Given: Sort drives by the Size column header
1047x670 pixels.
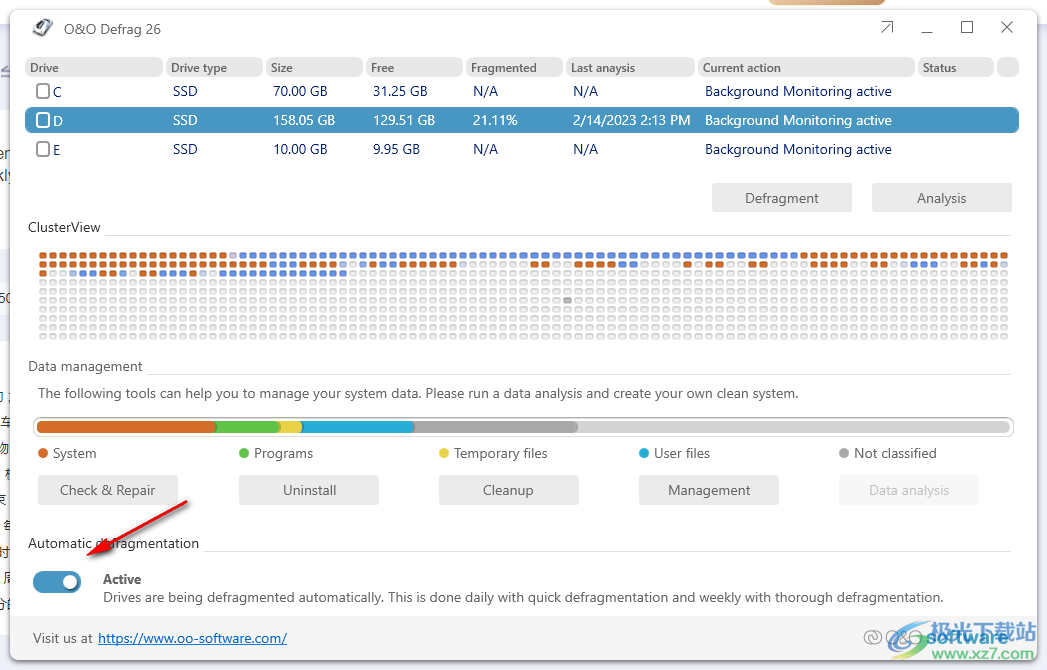Looking at the screenshot, I should (314, 67).
